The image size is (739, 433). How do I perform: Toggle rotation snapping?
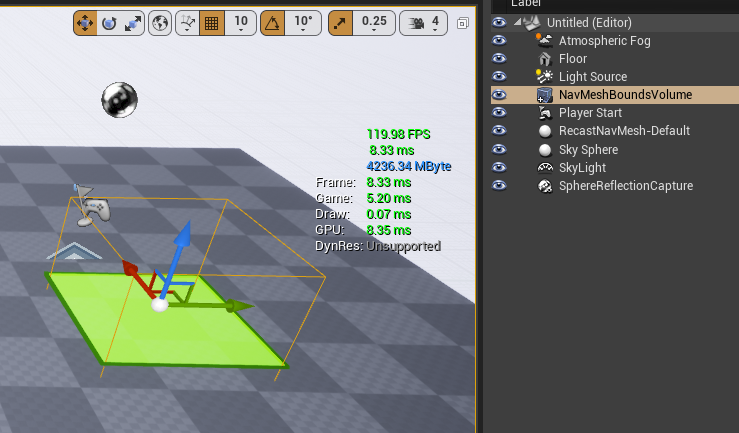[x=272, y=23]
